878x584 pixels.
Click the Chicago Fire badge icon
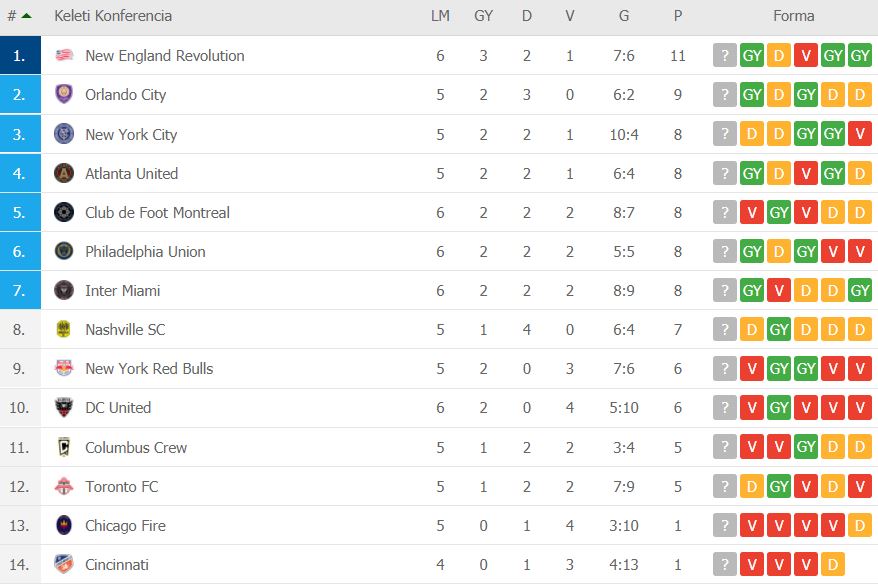64,525
